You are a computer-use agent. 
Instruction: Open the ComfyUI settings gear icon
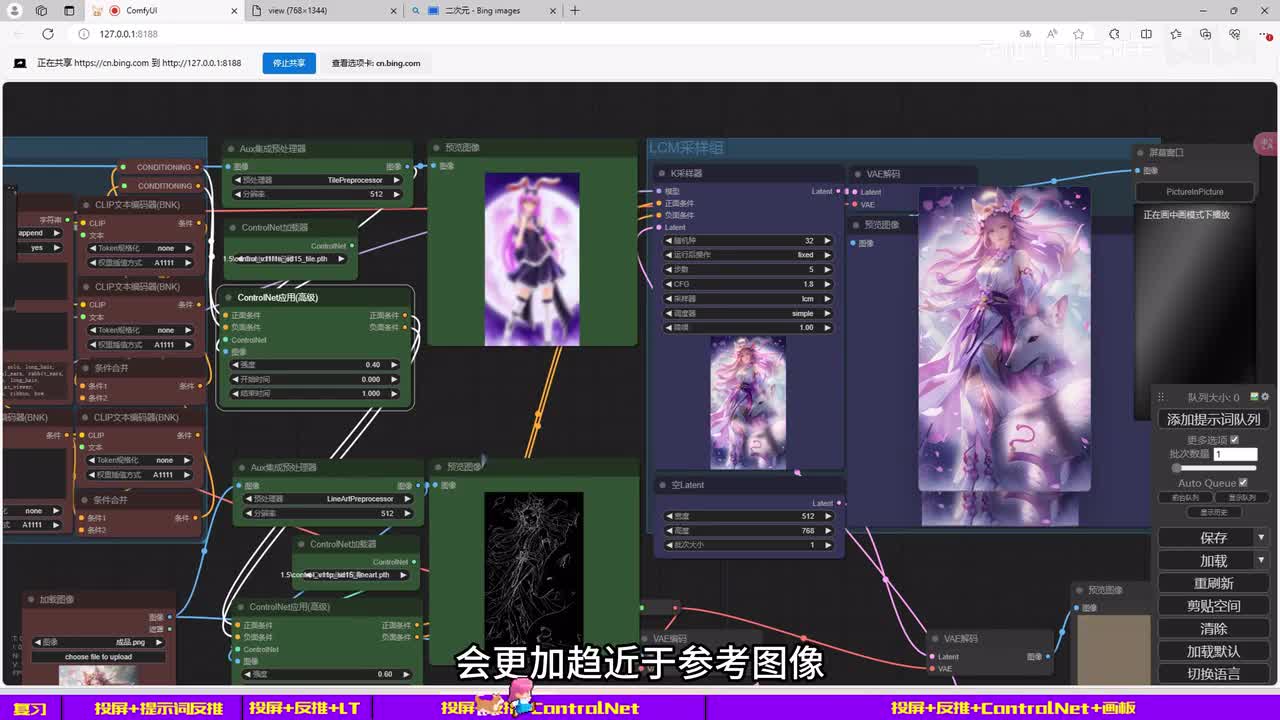coord(1265,397)
